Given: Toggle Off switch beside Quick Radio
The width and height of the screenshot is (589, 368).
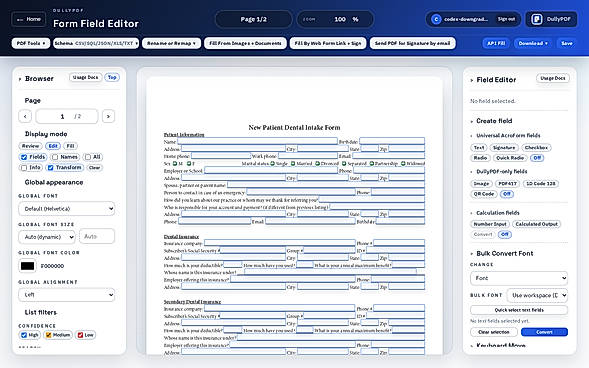Looking at the screenshot, I should [x=537, y=158].
